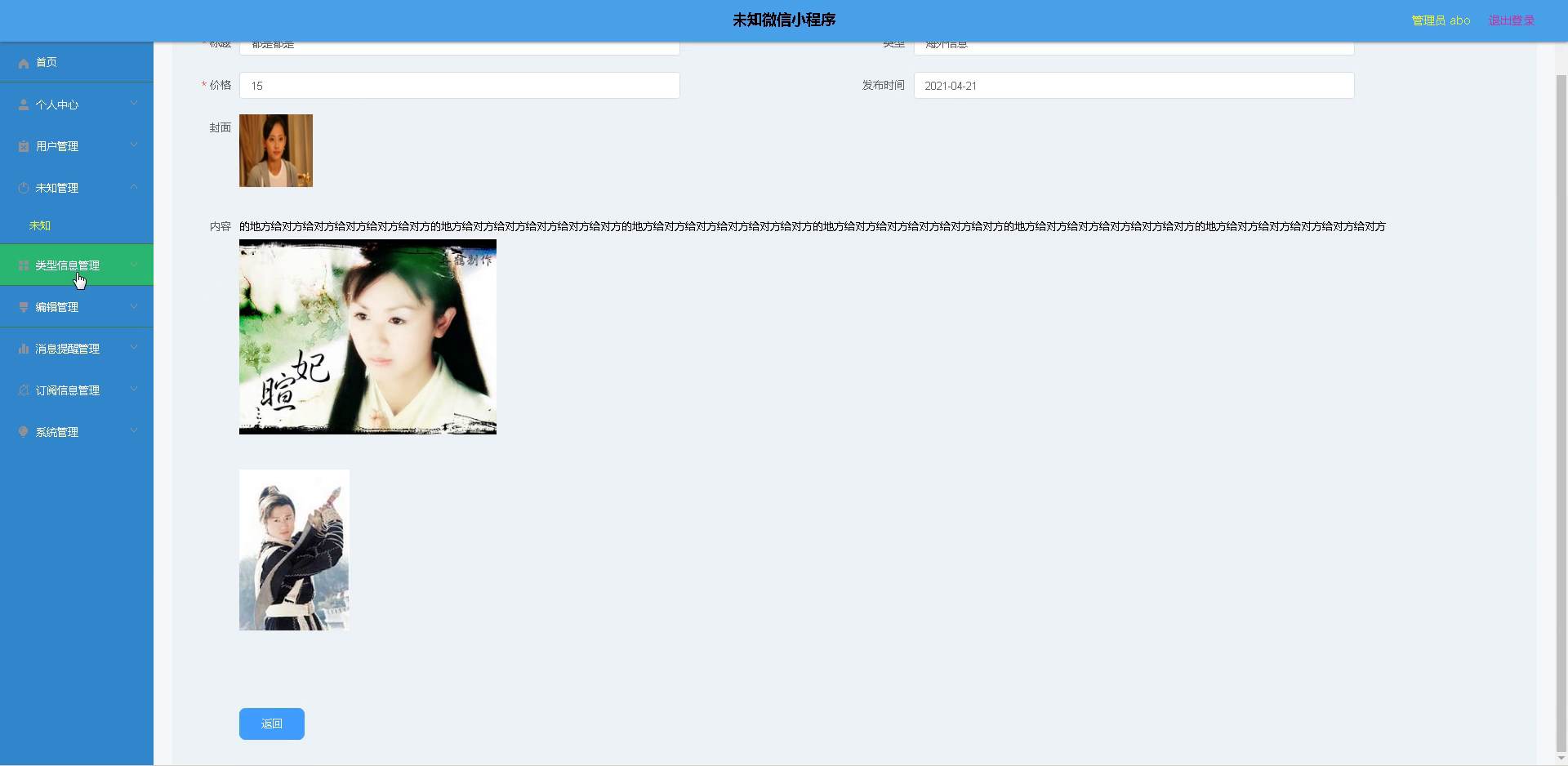
Task: Click the 封面 cover thumbnail image
Action: pos(276,150)
